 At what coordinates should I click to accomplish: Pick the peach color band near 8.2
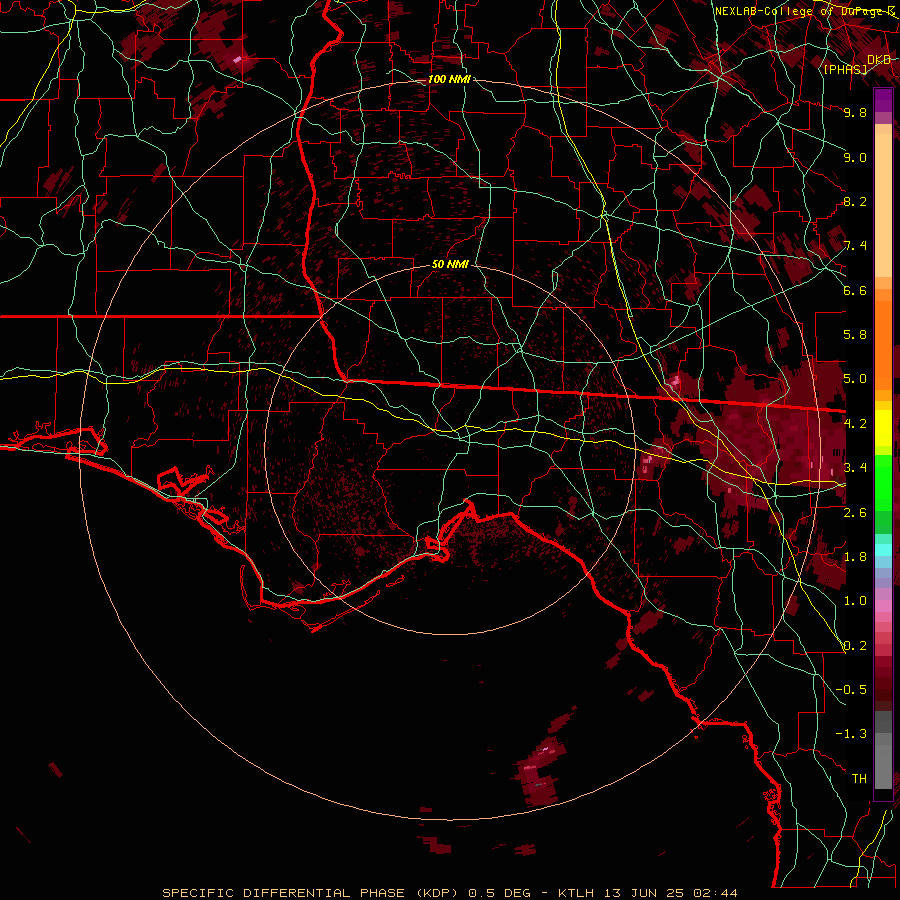(x=883, y=205)
